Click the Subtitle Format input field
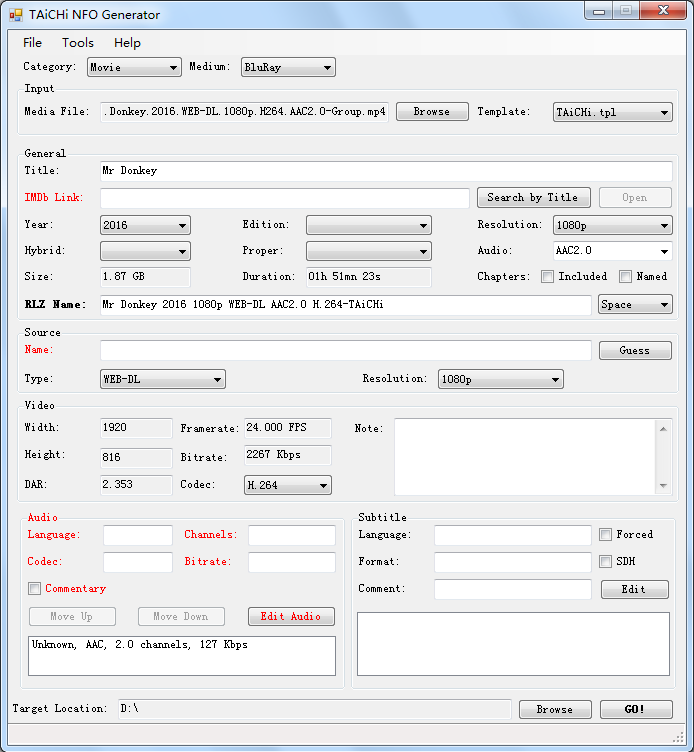694x752 pixels. tap(513, 562)
